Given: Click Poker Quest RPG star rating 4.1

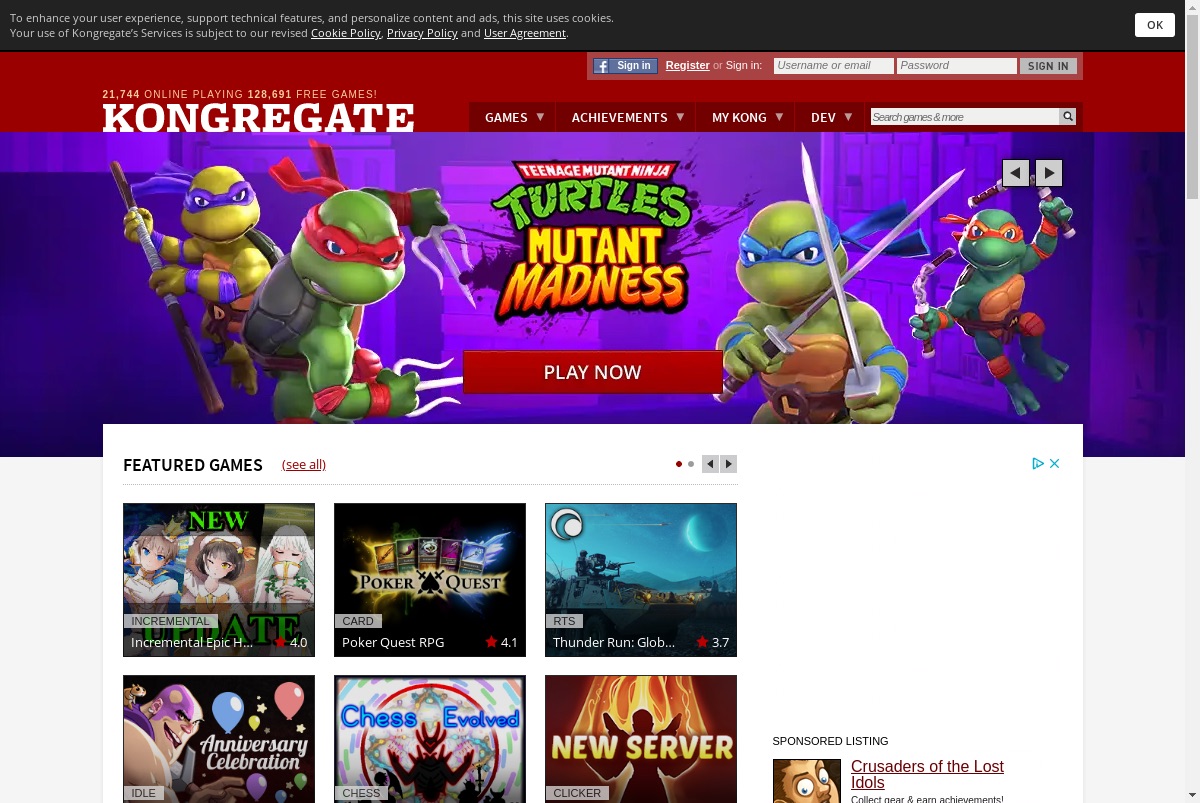Looking at the screenshot, I should (x=502, y=642).
